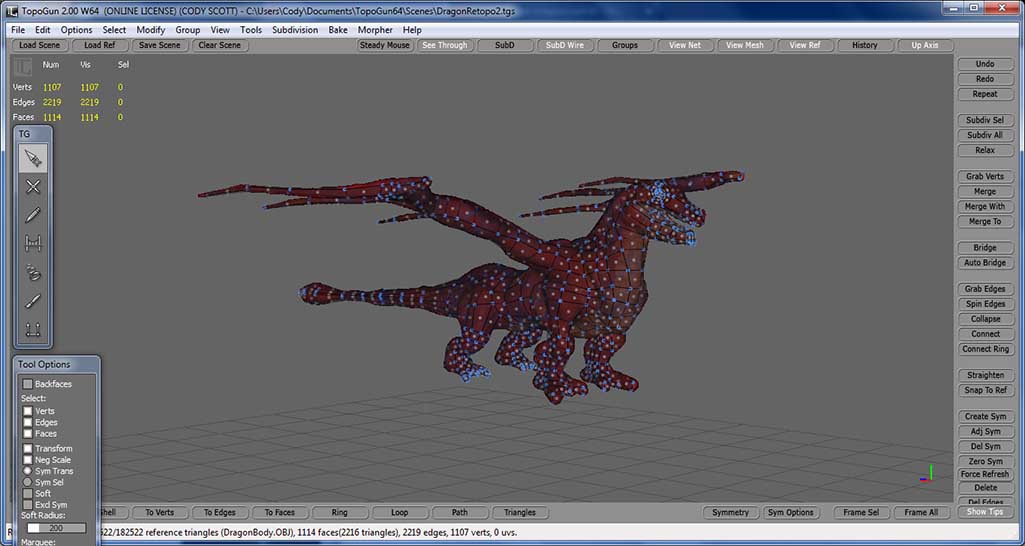Viewport: 1025px width, 546px height.
Task: Click the Spin Edges button
Action: (x=985, y=304)
